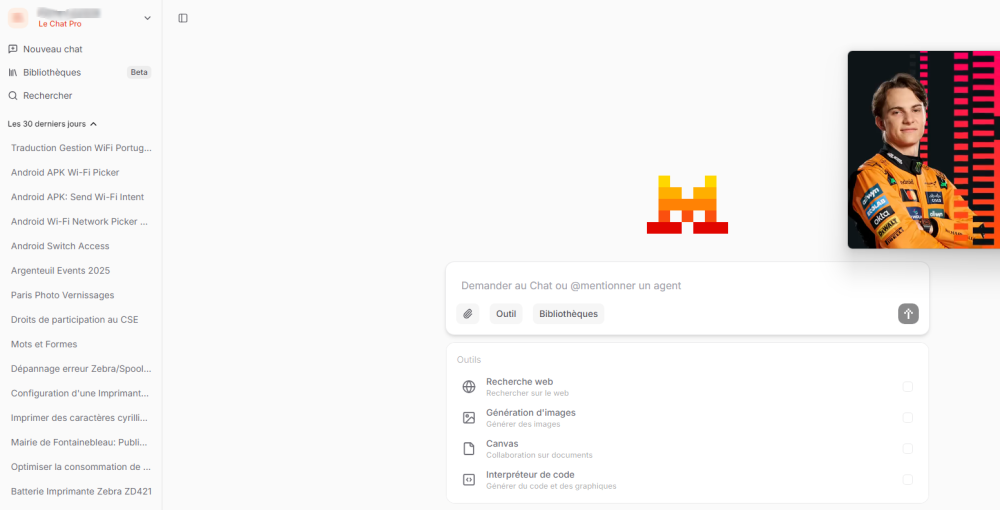Click the globe icon for Recherche web

coord(469,387)
